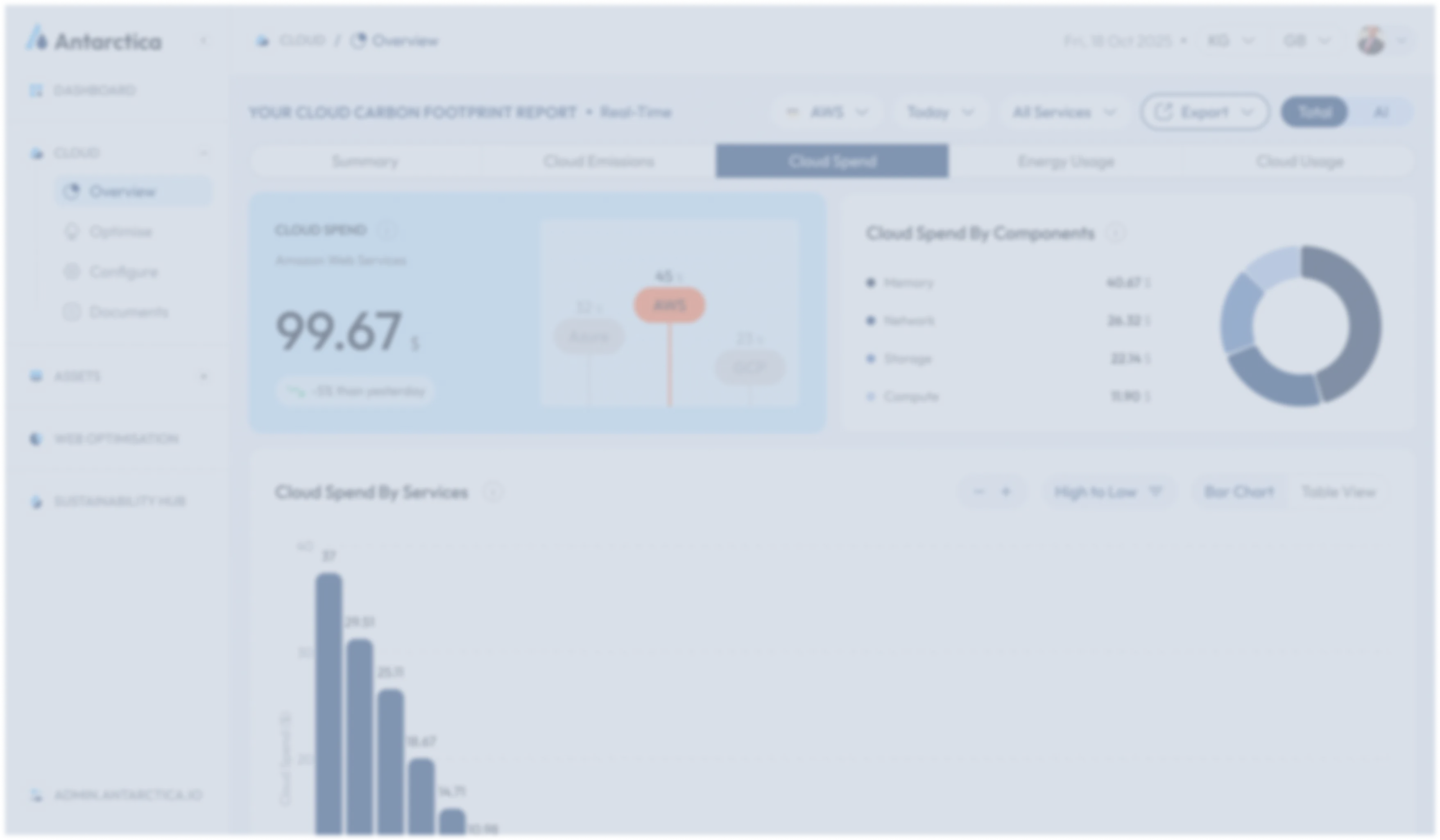This screenshot has width=1440, height=840.
Task: Click the user avatar in the top bar
Action: [x=1371, y=41]
